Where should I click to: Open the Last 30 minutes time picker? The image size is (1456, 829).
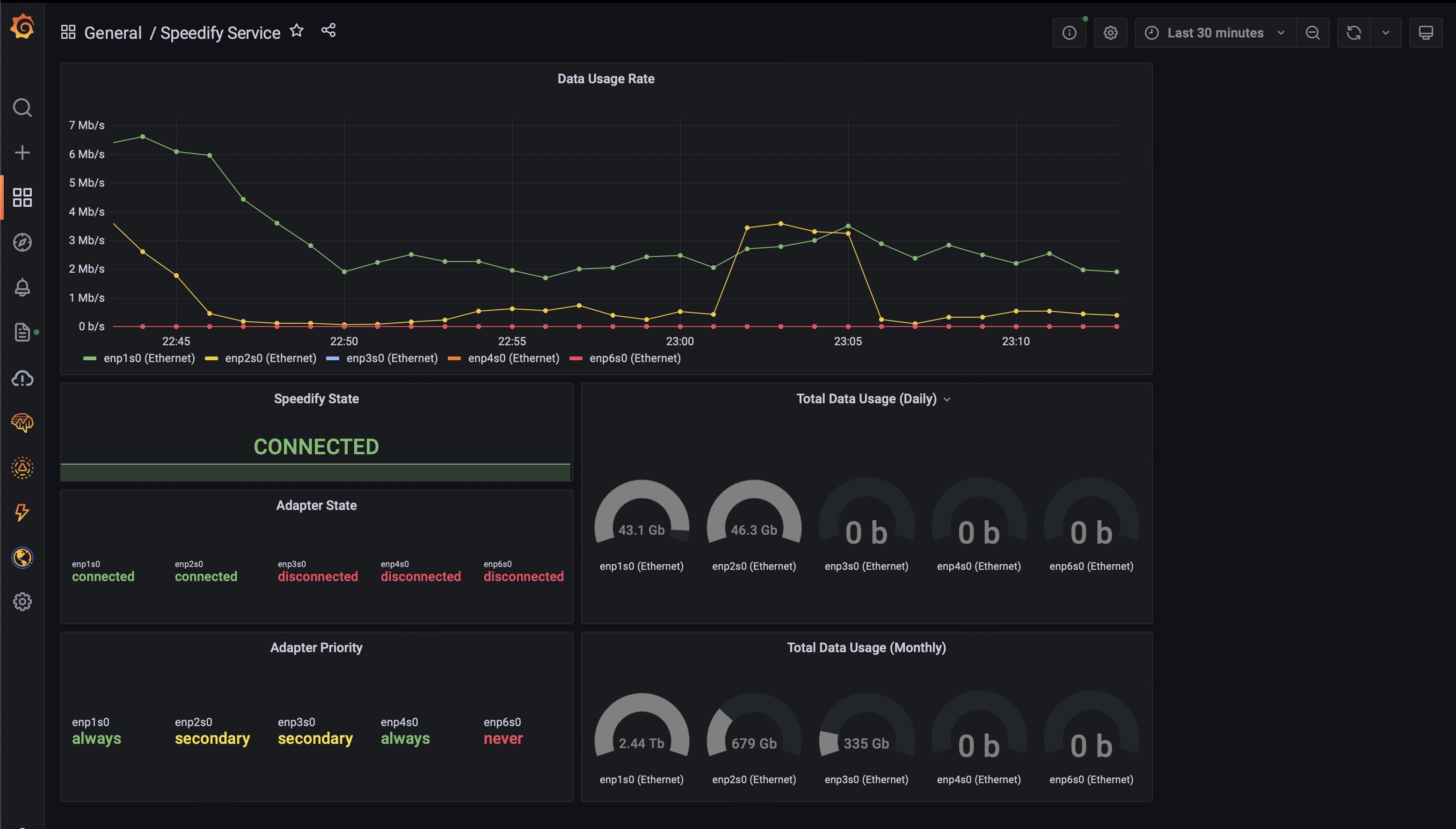tap(1215, 33)
